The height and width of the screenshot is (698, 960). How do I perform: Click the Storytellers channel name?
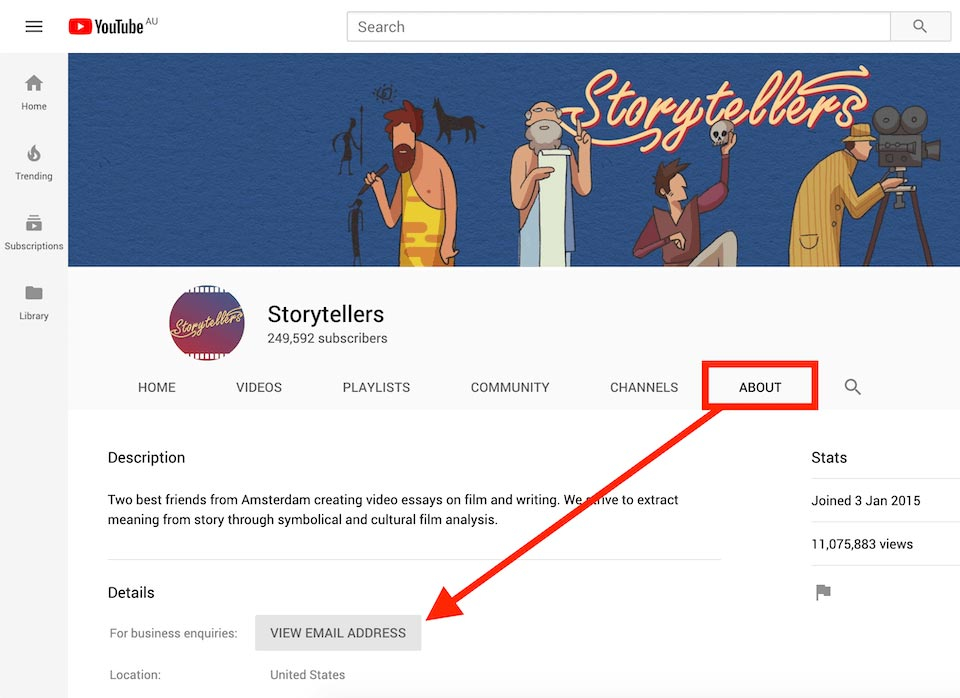325,314
